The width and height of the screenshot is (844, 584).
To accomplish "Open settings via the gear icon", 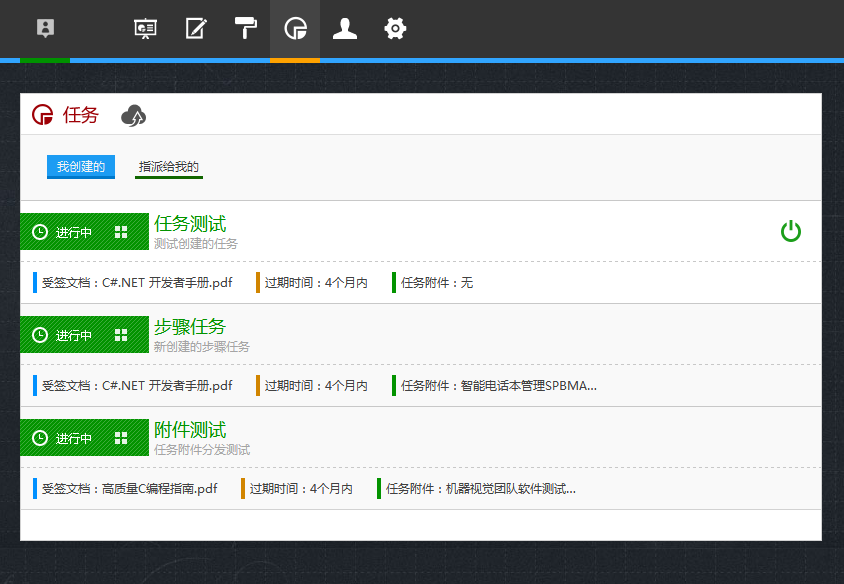I will [395, 28].
